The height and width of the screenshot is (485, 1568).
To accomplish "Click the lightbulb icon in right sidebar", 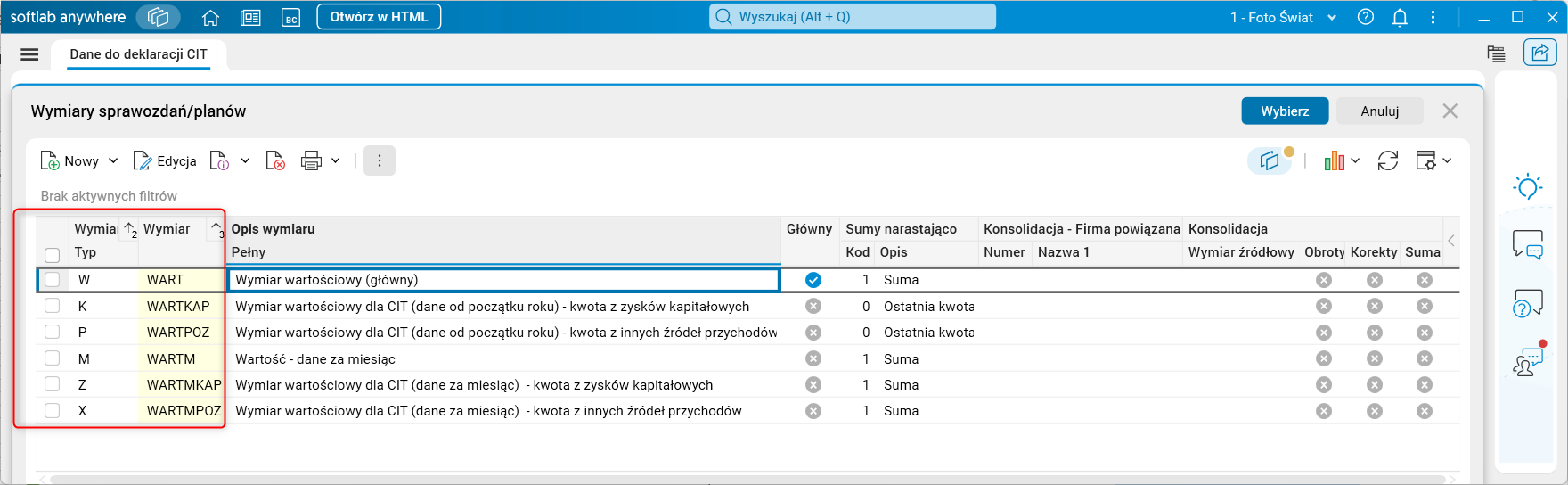I will [1528, 186].
